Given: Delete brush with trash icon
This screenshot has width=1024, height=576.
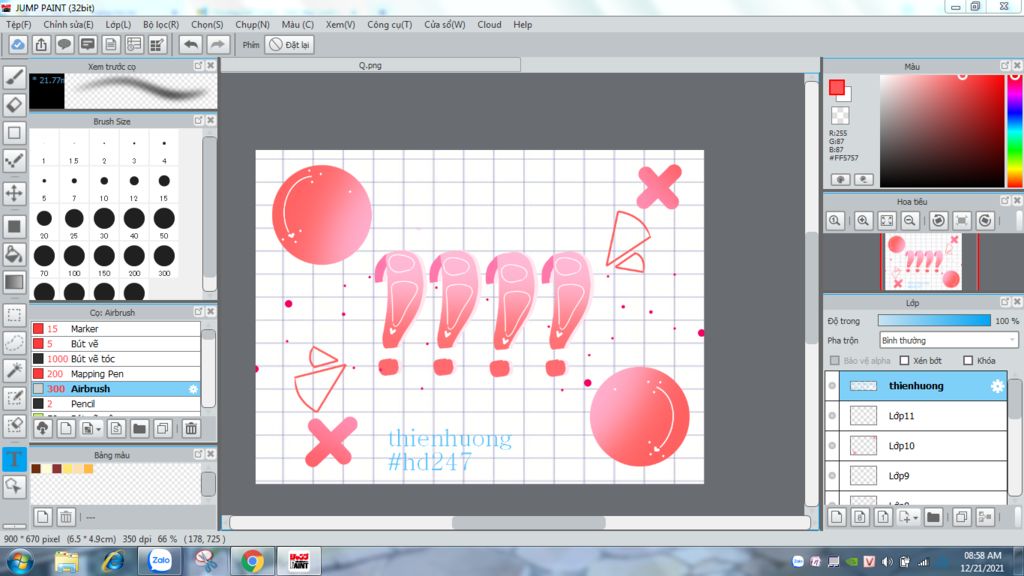Looking at the screenshot, I should pyautogui.click(x=191, y=428).
